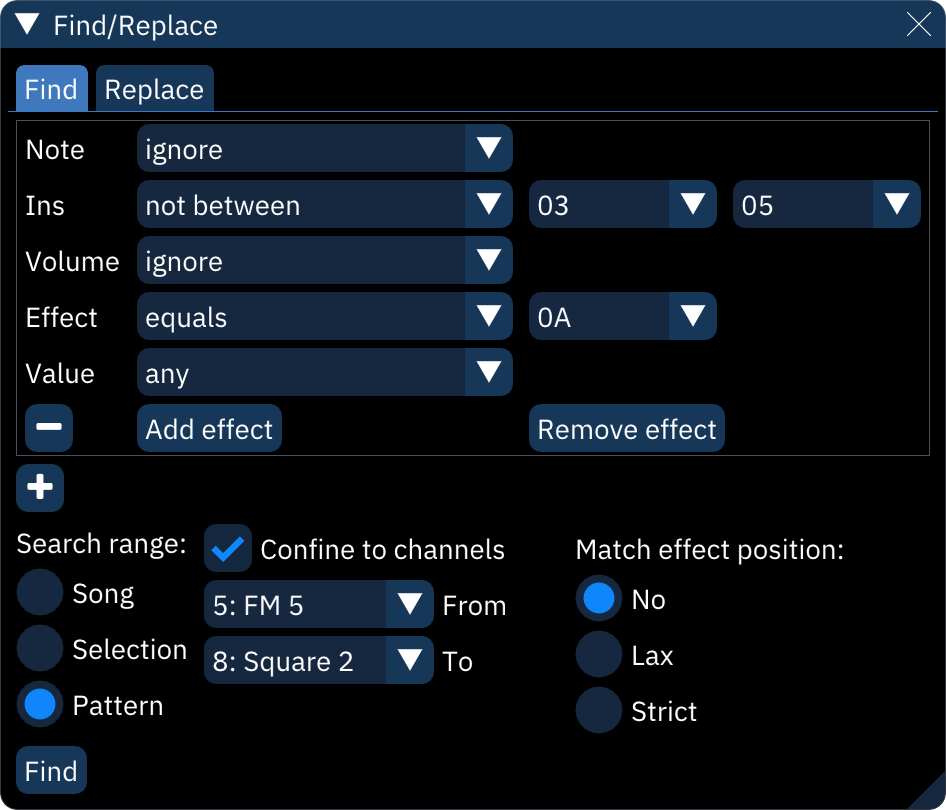Click the Remove effect button
The width and height of the screenshot is (946, 810).
click(627, 429)
